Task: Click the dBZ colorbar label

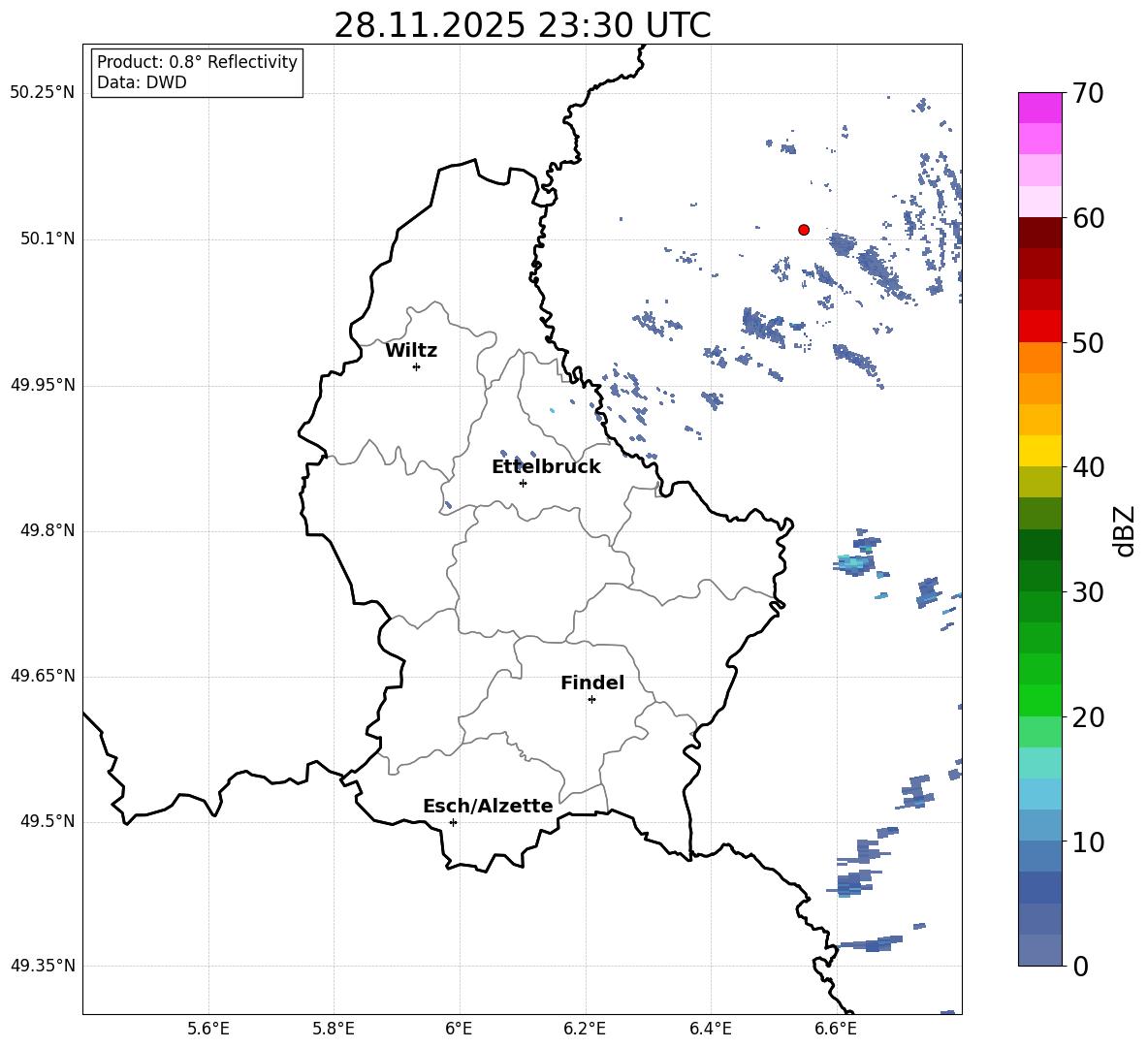Action: (x=1126, y=530)
